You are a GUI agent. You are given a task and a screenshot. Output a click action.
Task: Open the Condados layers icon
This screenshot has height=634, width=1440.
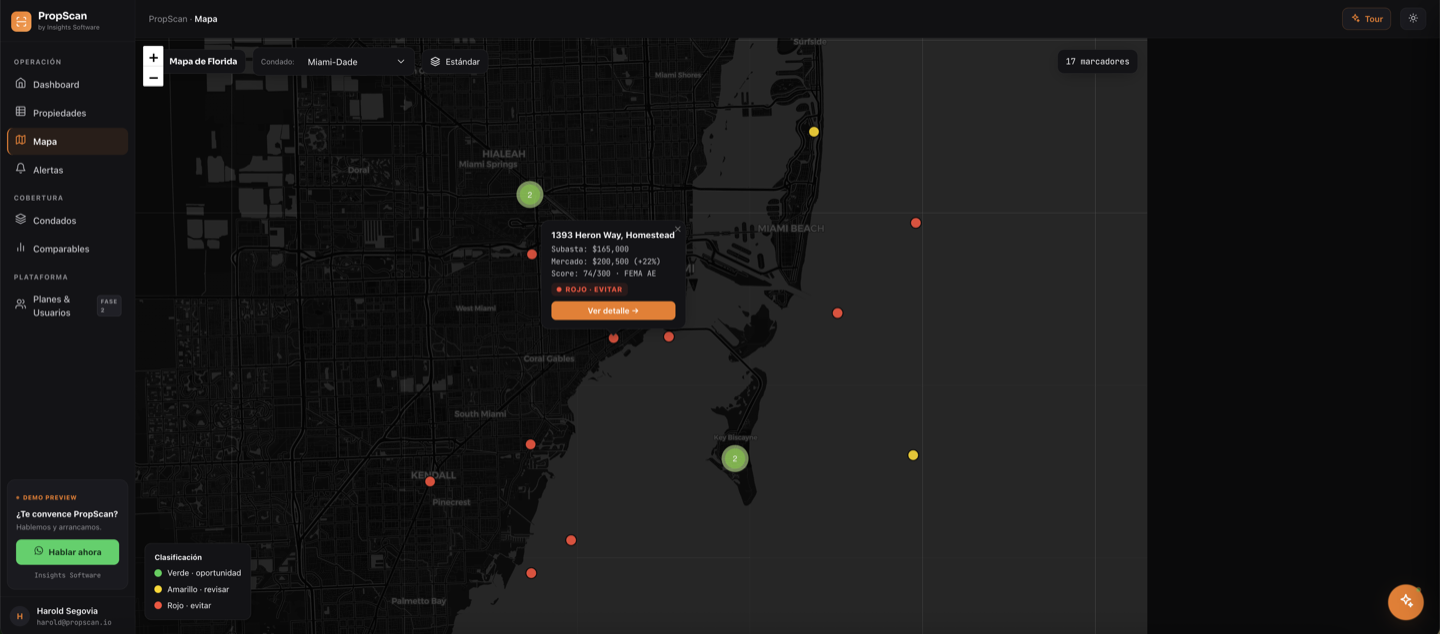click(20, 219)
